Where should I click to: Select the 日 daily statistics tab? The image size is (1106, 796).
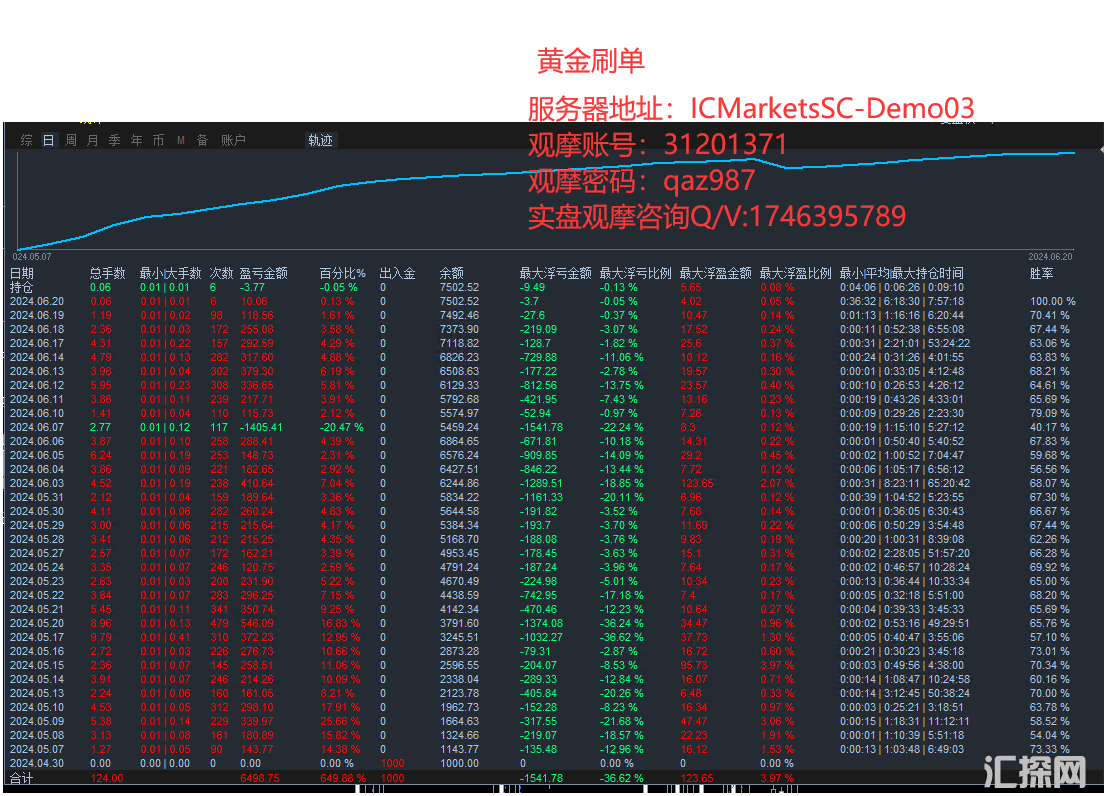coord(48,141)
